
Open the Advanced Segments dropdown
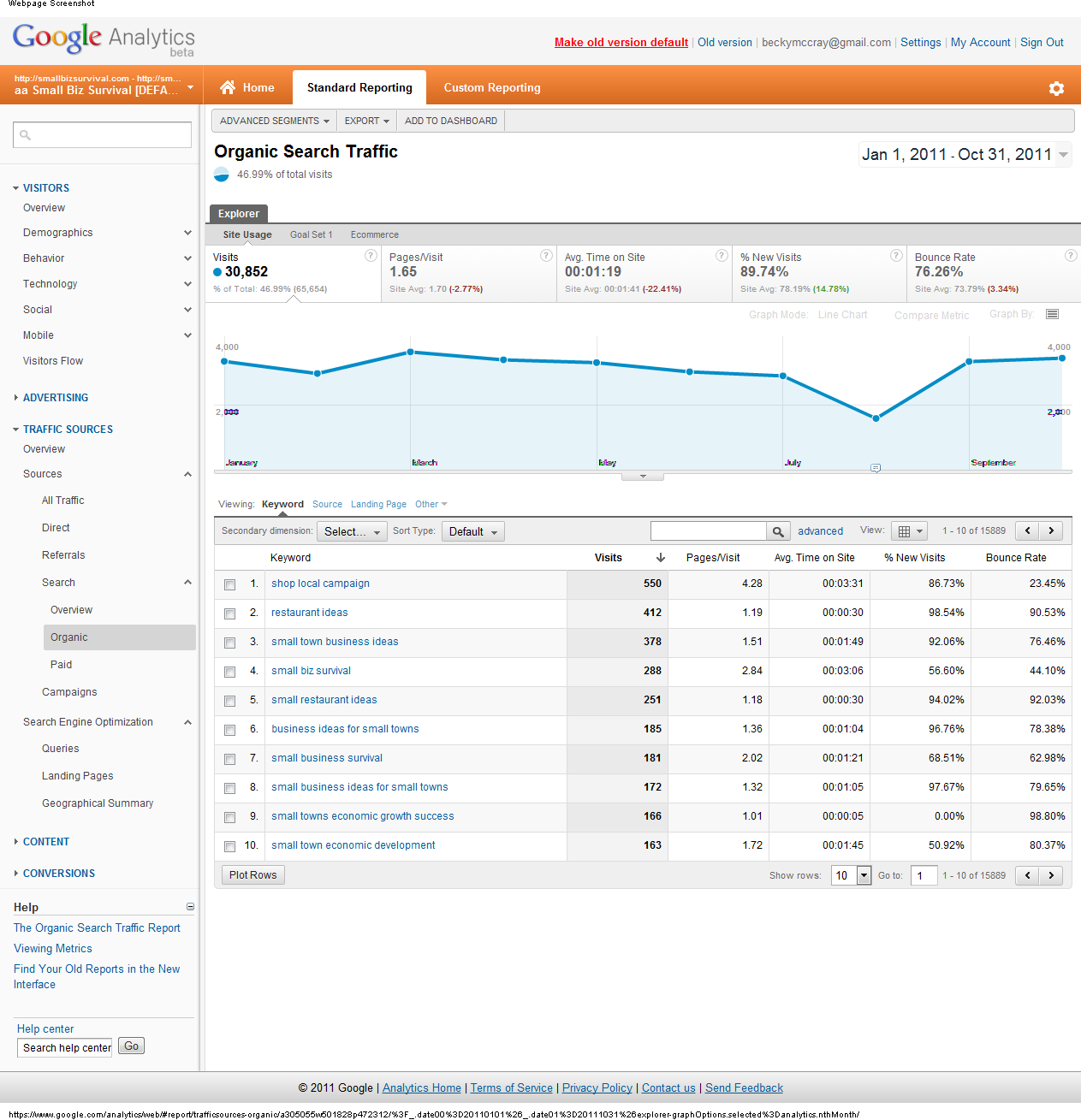coord(274,121)
